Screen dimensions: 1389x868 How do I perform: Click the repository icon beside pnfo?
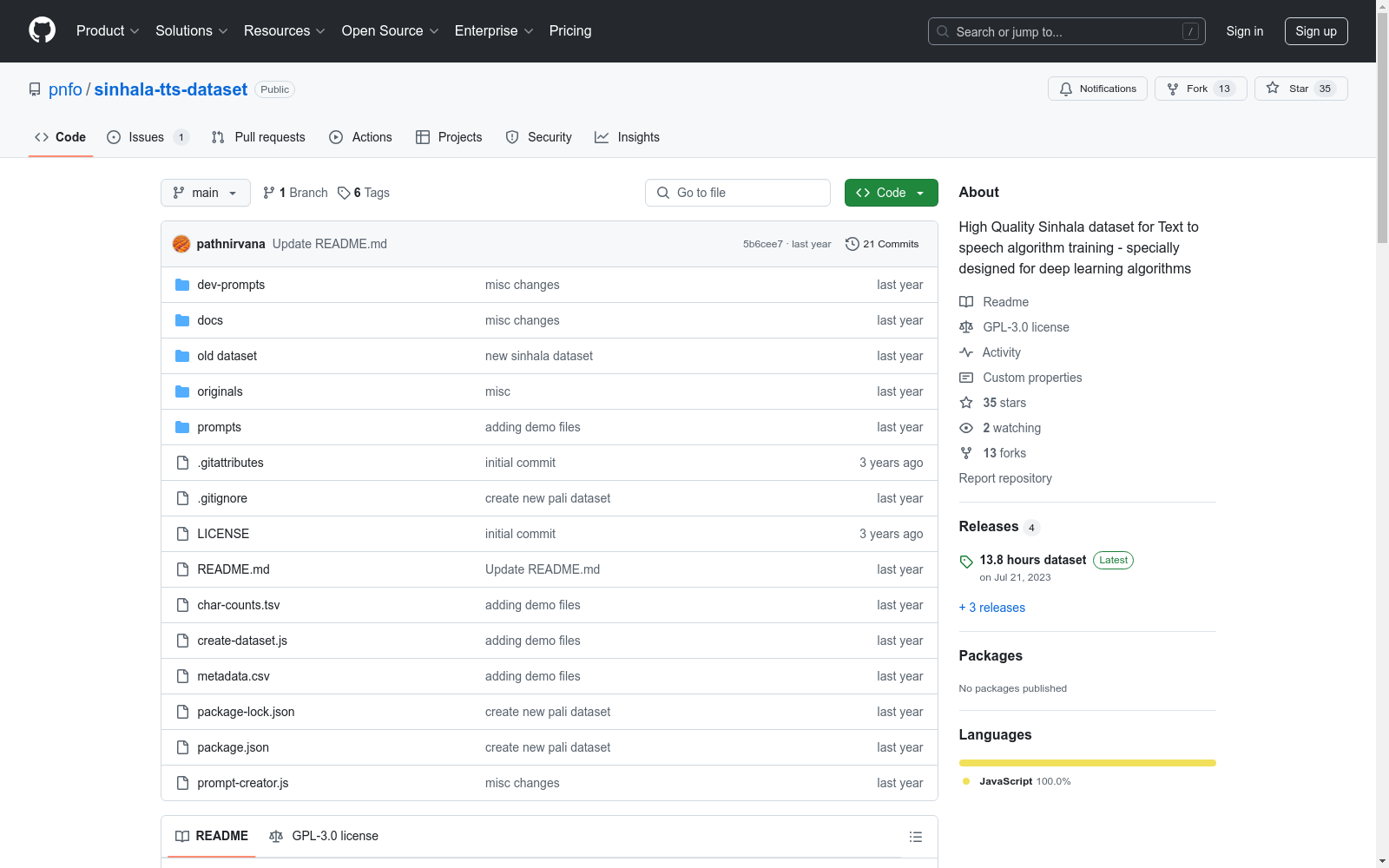(x=35, y=89)
